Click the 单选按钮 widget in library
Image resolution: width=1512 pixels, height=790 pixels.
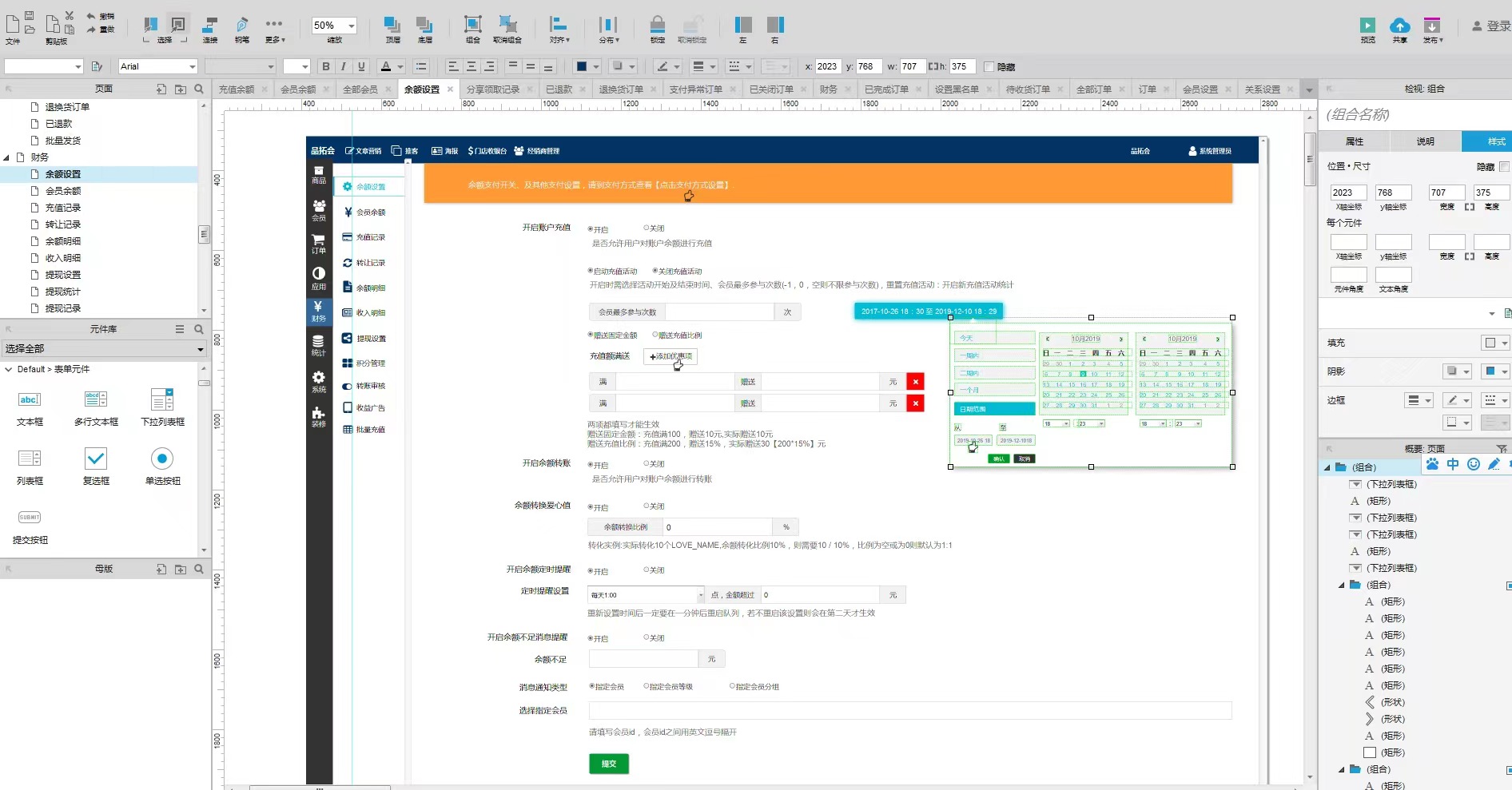[x=162, y=466]
